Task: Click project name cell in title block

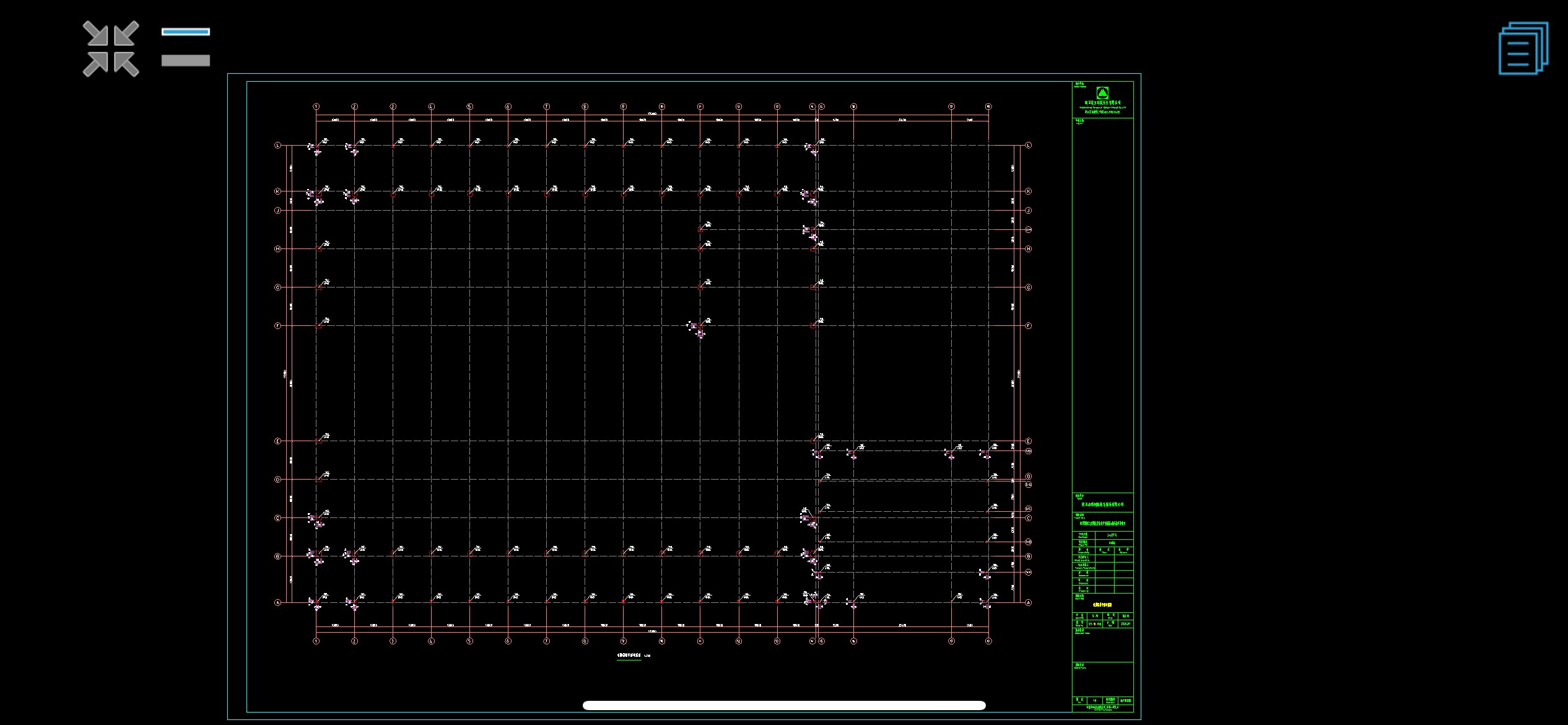Action: coord(1102,524)
